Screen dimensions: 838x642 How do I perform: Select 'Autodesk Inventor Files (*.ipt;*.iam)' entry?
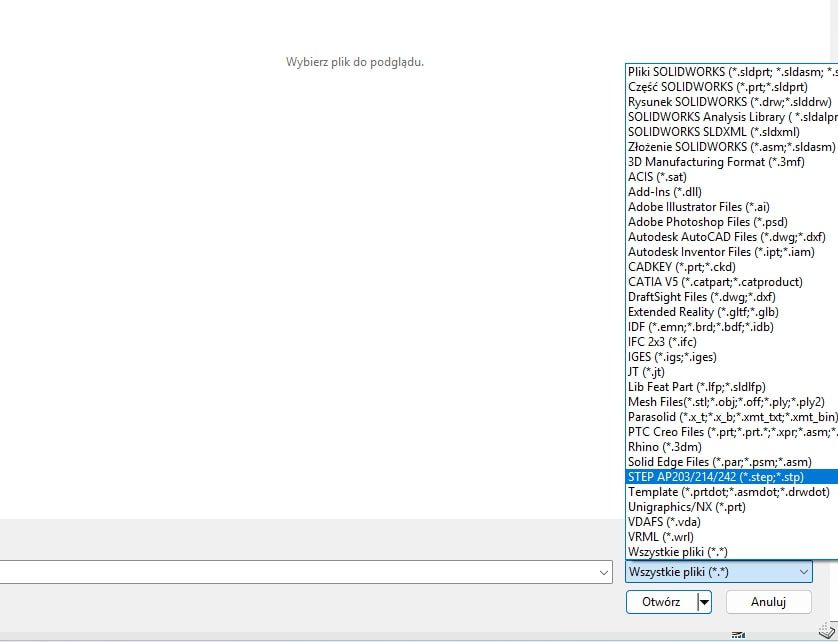732,251
